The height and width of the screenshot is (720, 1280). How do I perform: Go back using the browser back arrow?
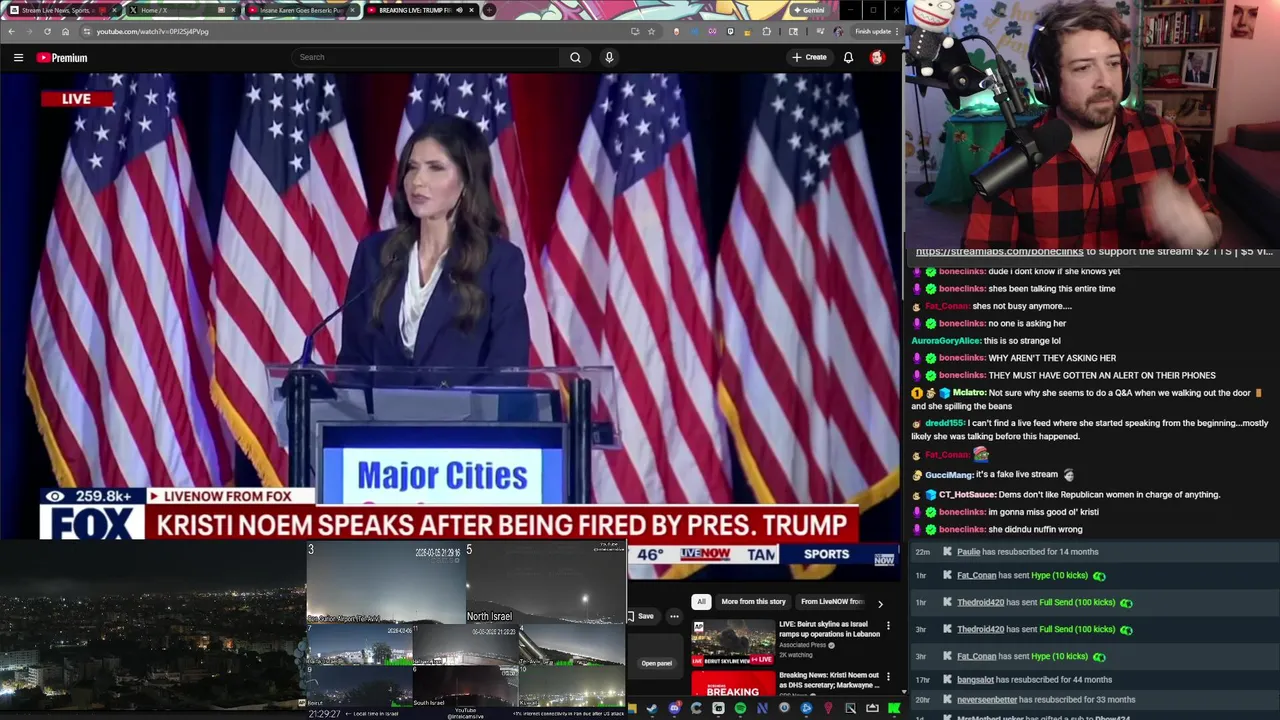(x=11, y=31)
